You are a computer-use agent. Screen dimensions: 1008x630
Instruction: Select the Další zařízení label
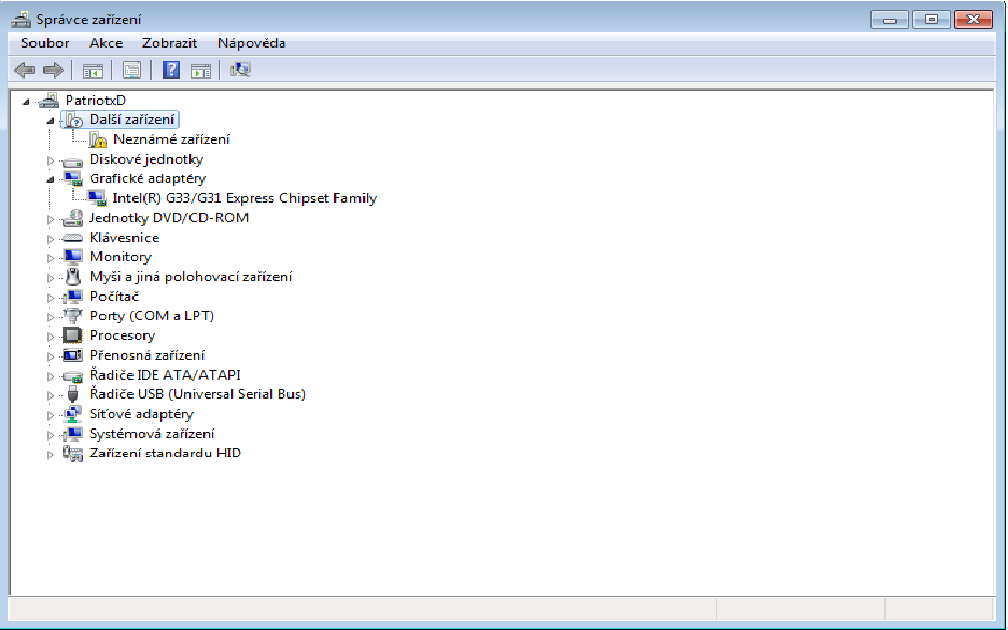point(132,120)
